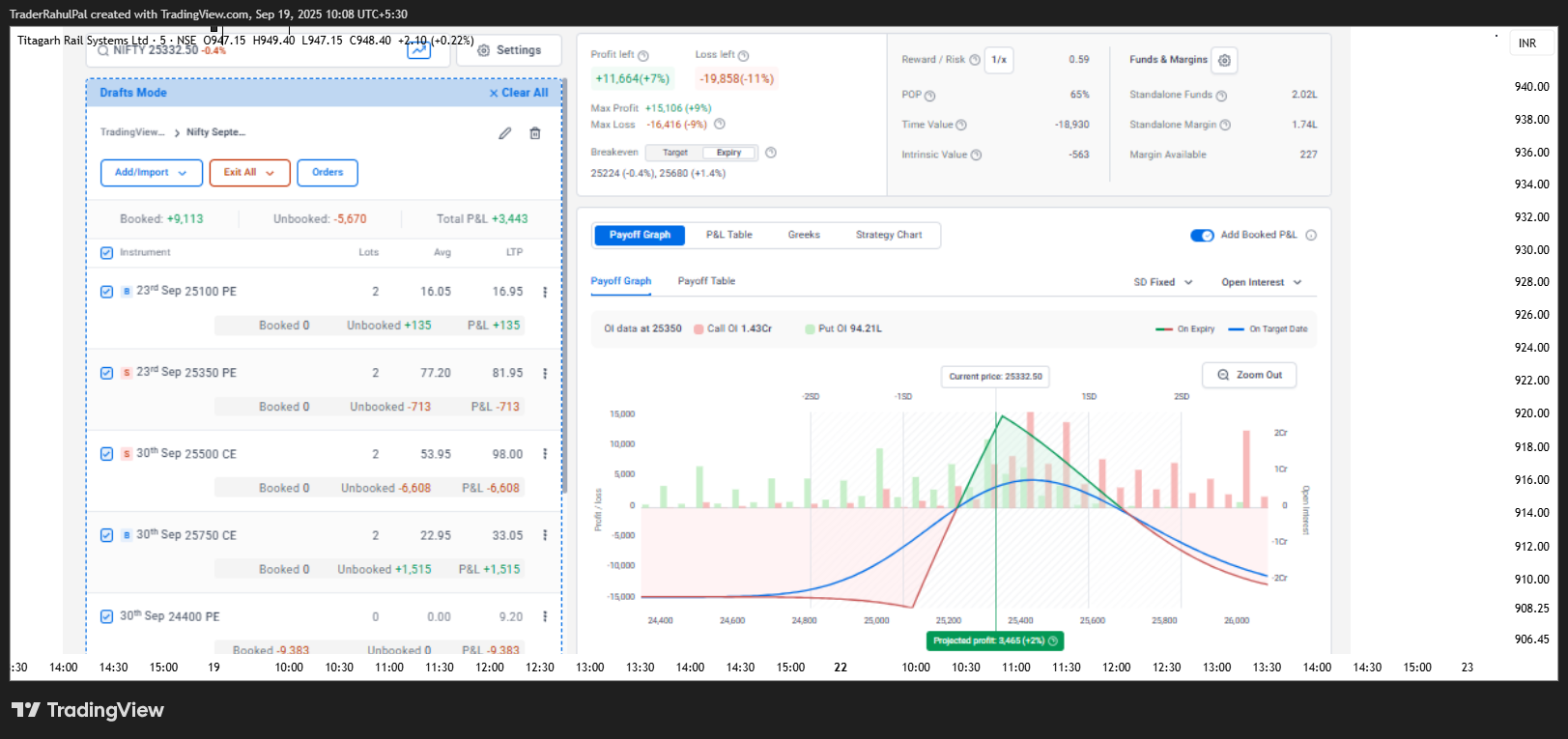Switch to the Strategy Chart tab
The image size is (1568, 739).
(x=889, y=235)
